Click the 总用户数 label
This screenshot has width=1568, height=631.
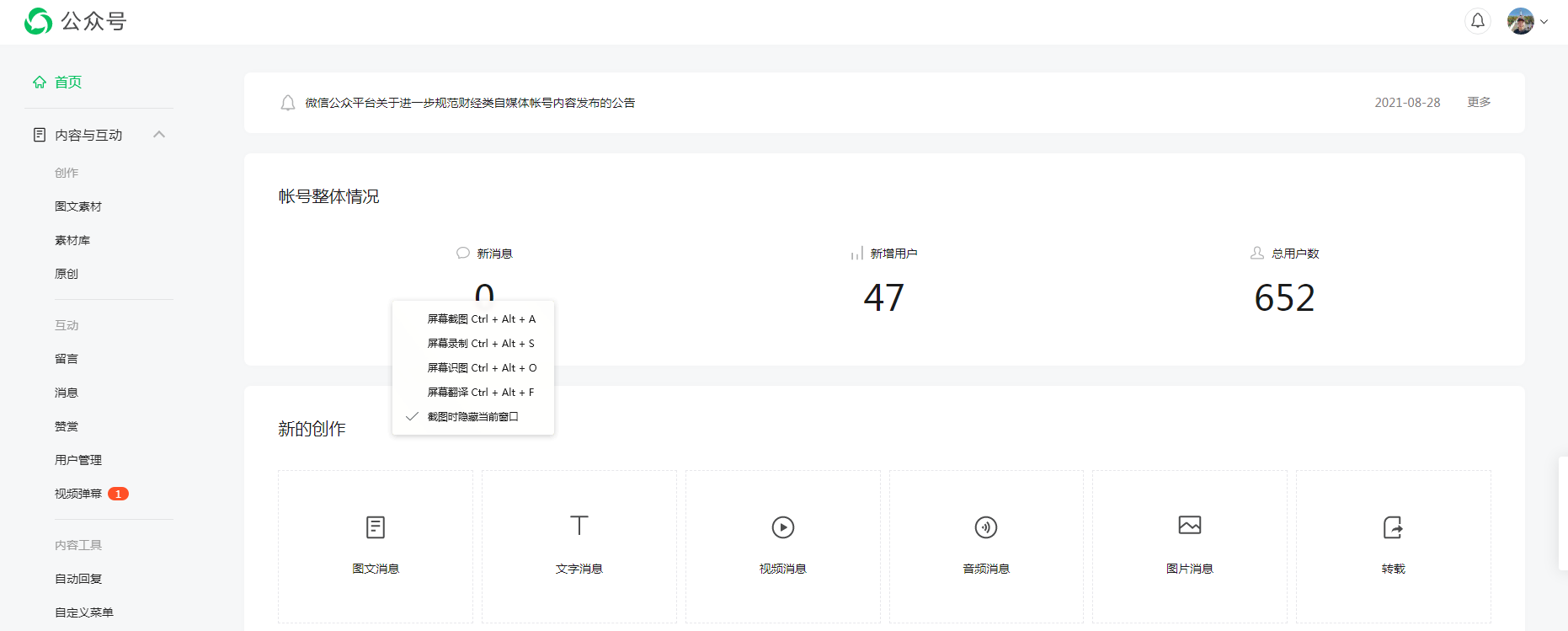[1295, 254]
